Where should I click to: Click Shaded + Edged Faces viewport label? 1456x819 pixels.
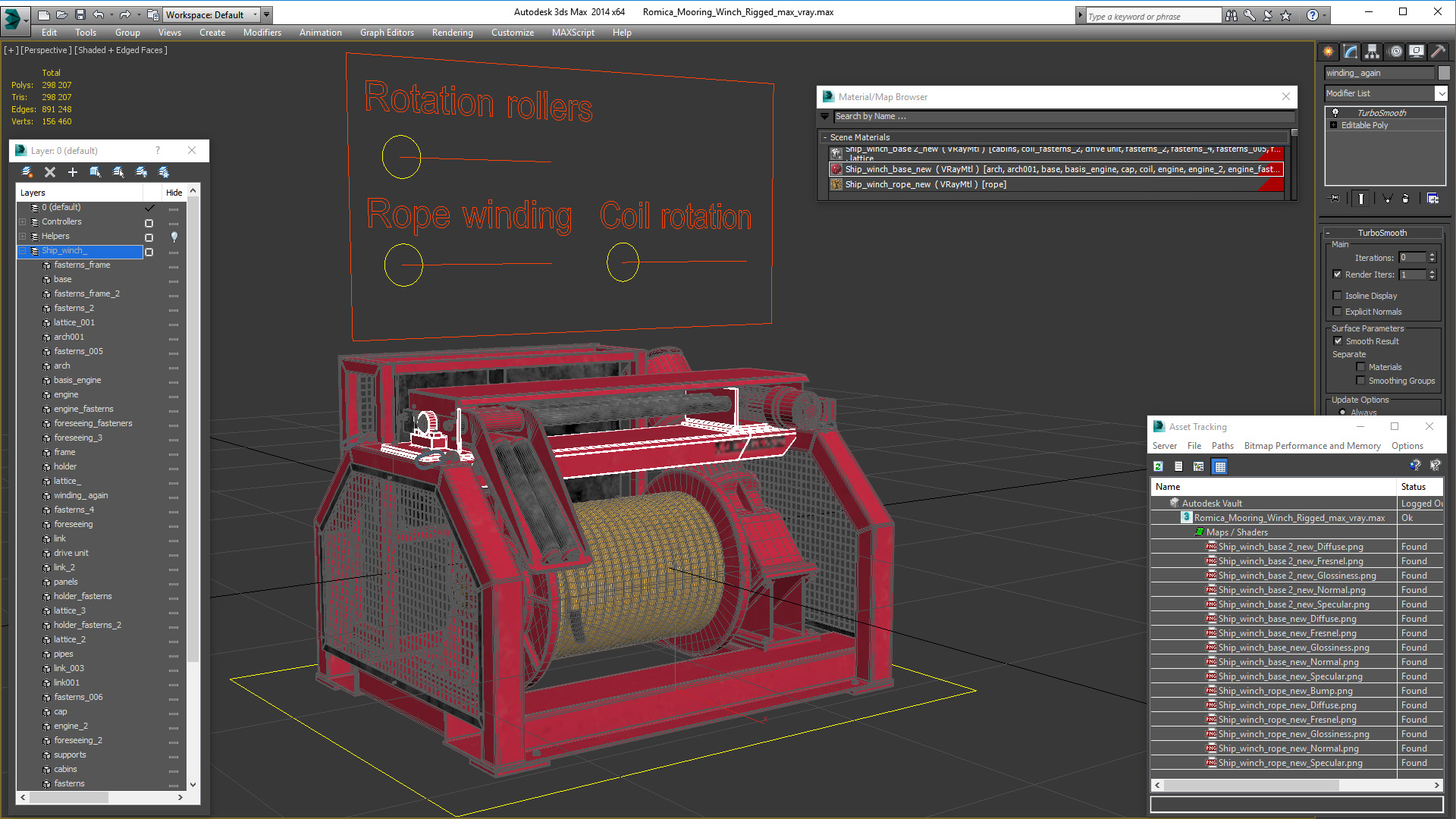pyautogui.click(x=121, y=50)
